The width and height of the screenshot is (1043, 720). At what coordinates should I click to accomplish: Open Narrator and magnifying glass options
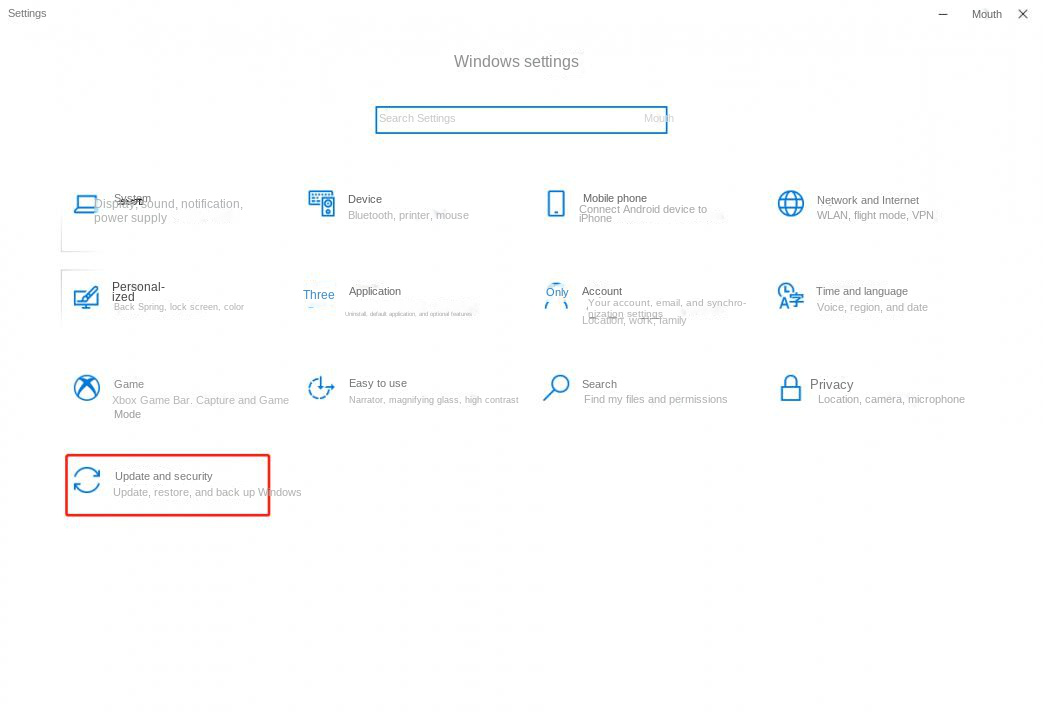click(433, 399)
